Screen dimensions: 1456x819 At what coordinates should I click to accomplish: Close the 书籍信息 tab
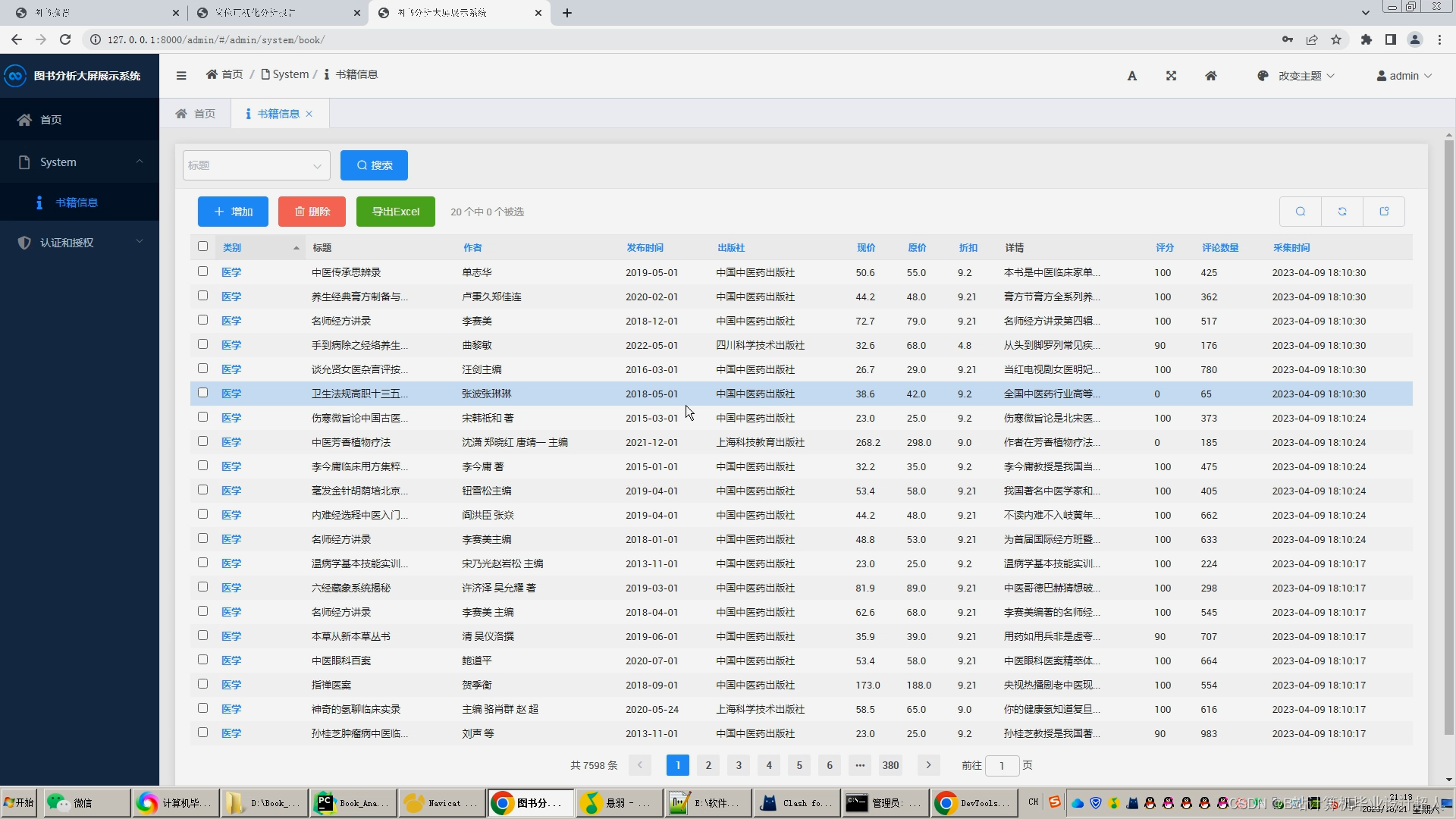click(x=309, y=114)
